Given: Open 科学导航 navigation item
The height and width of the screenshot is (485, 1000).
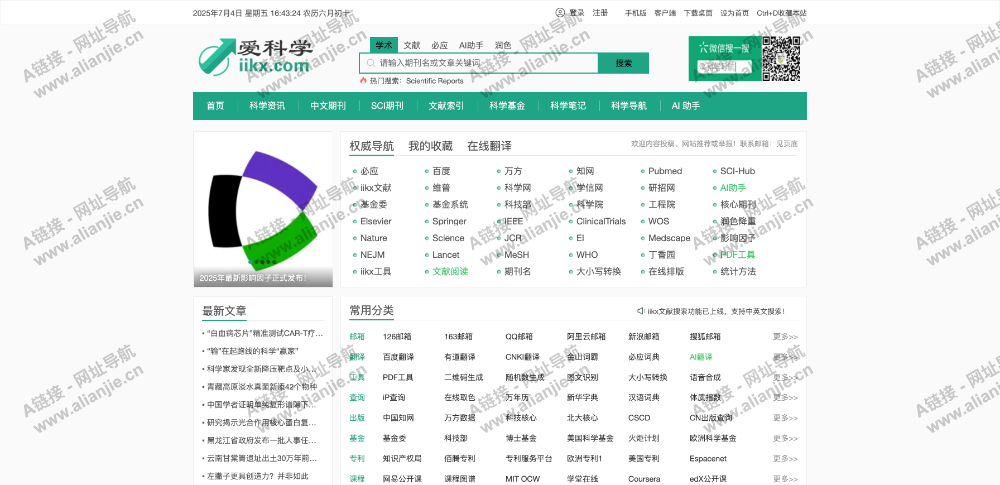Looking at the screenshot, I should click(629, 106).
